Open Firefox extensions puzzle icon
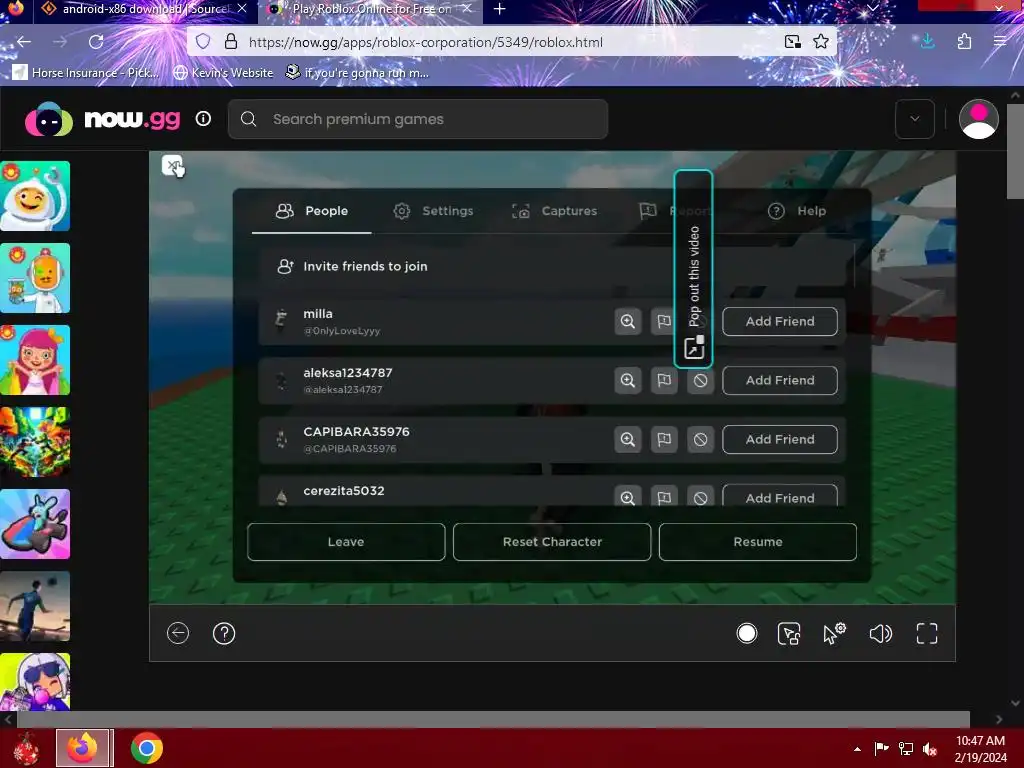Image resolution: width=1024 pixels, height=768 pixels. pos(965,42)
